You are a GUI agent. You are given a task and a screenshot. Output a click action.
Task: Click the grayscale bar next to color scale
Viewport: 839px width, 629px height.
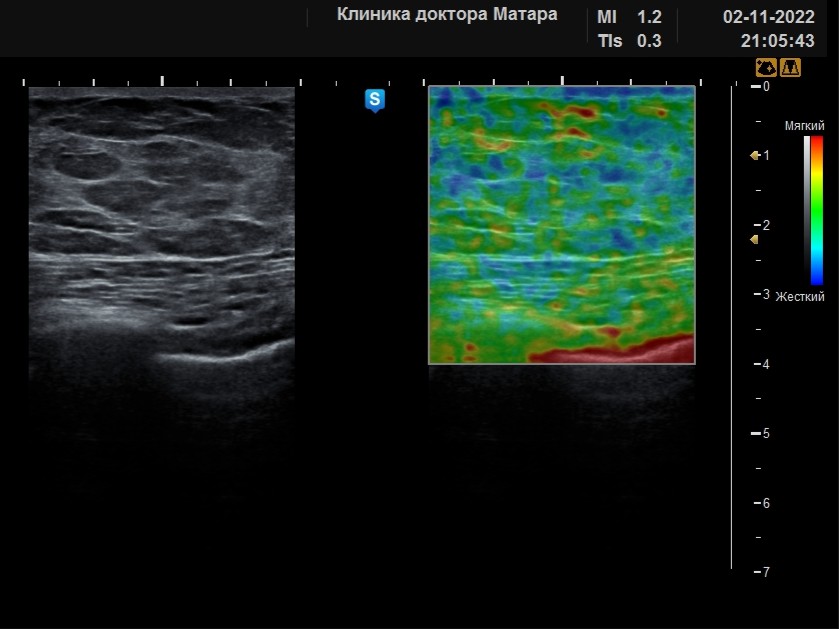(x=807, y=210)
